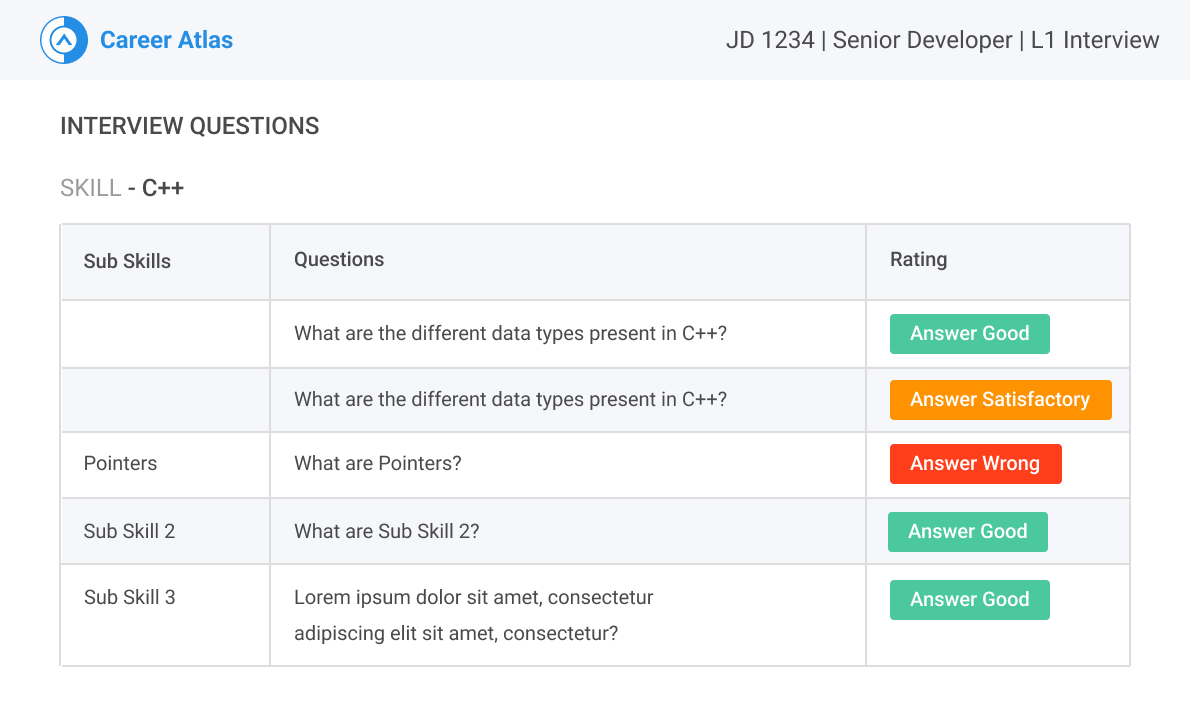The height and width of the screenshot is (711, 1190).
Task: Click the Questions column header
Action: click(x=339, y=259)
